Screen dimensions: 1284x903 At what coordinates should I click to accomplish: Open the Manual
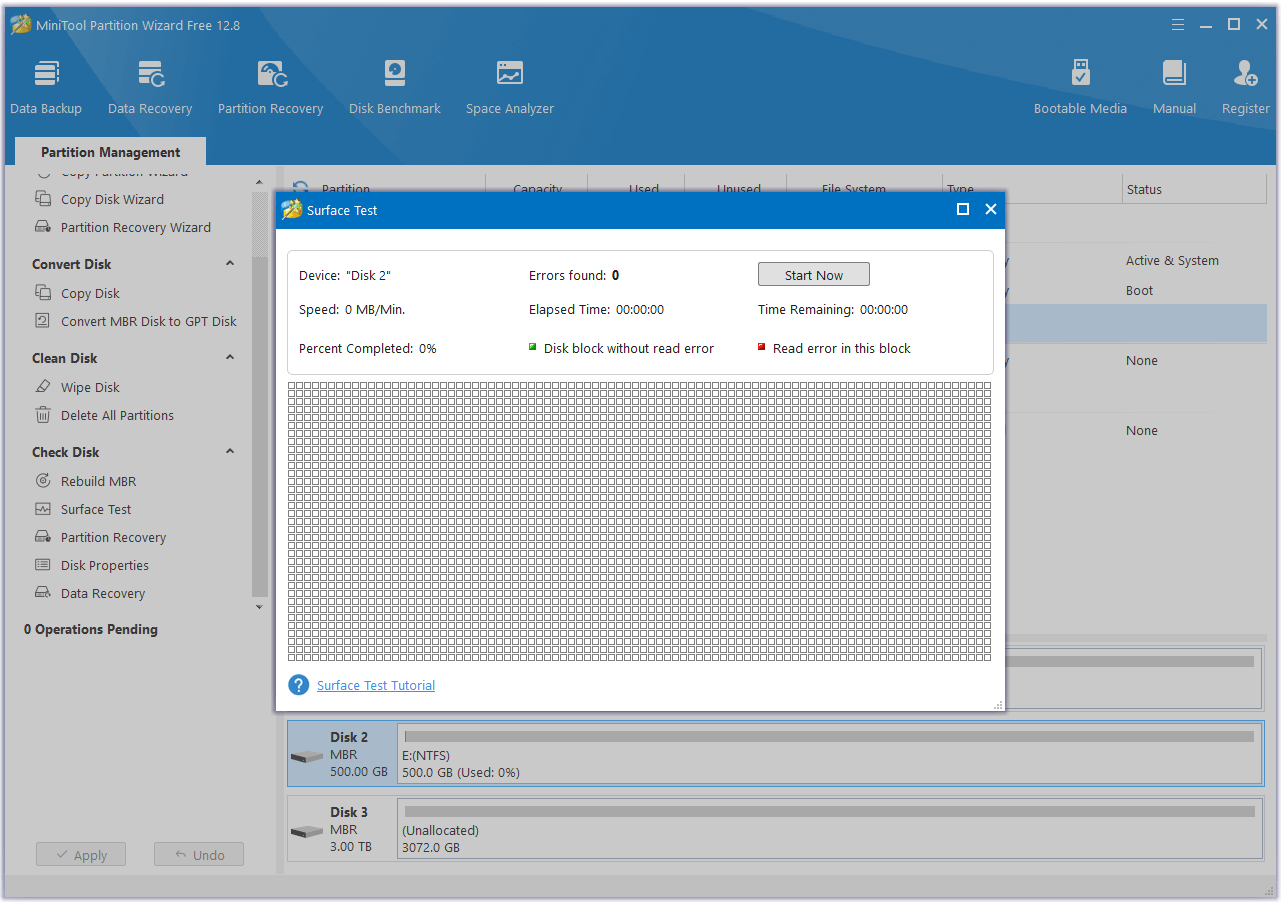1174,87
